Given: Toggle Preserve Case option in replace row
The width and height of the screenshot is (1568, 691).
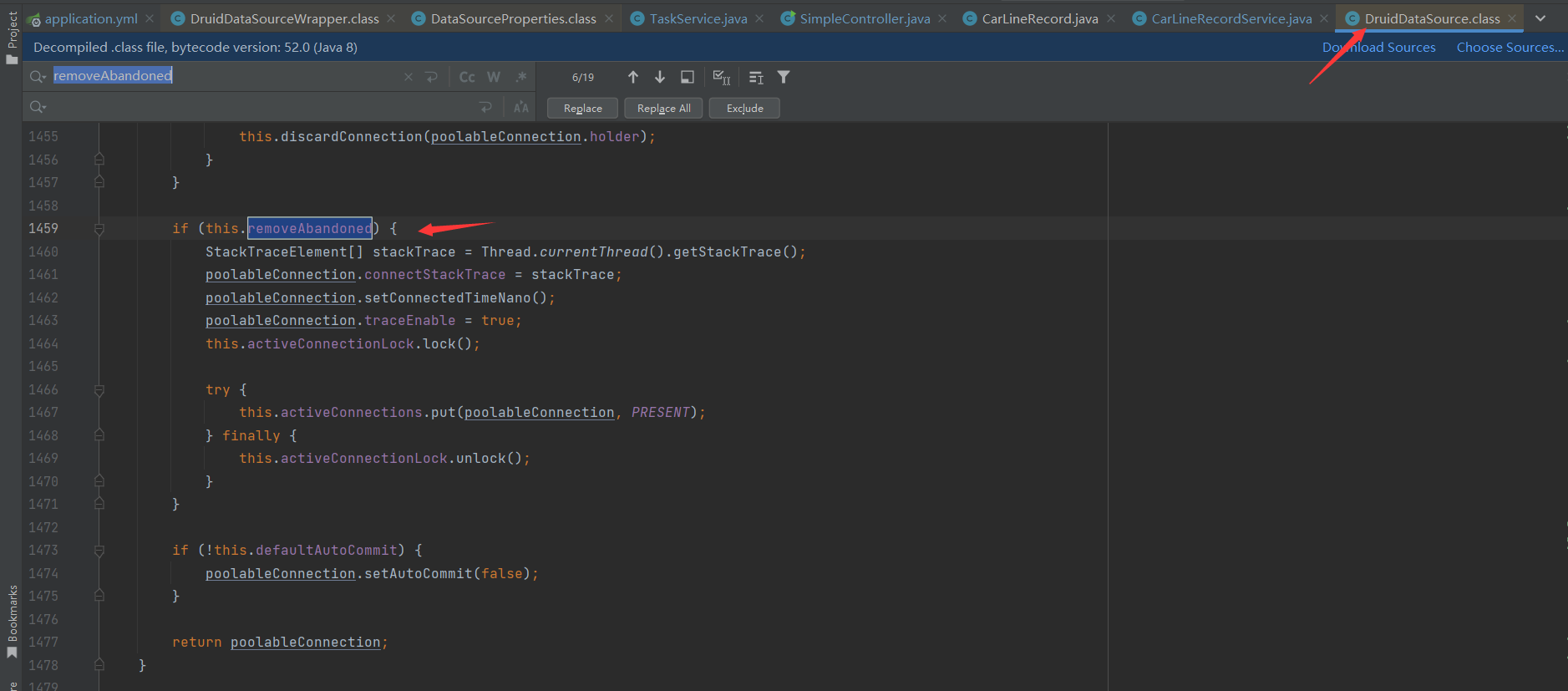Looking at the screenshot, I should [x=521, y=107].
